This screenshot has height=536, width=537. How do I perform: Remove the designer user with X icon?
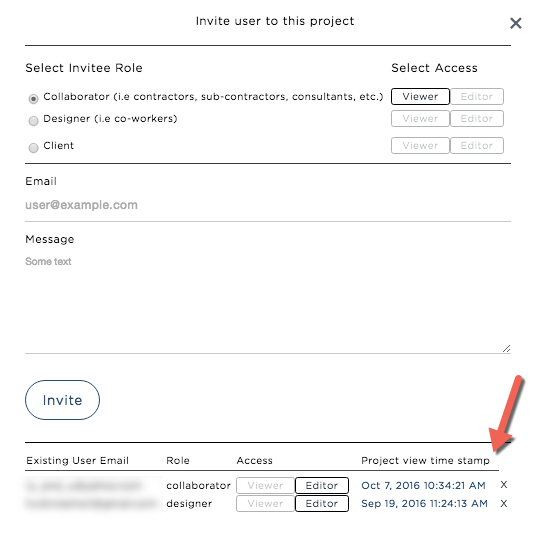click(x=503, y=503)
